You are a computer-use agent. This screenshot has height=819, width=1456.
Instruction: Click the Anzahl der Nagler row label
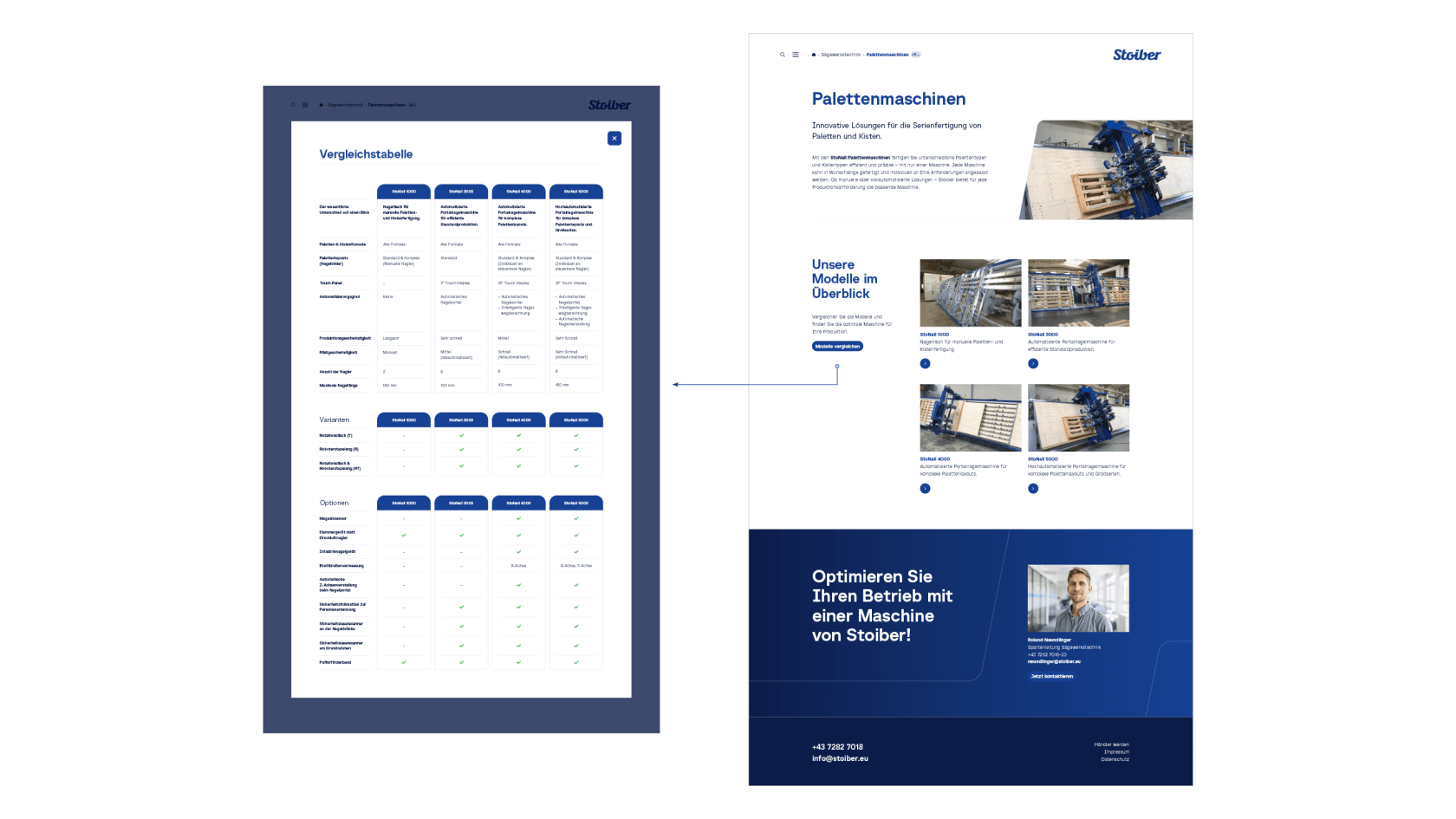[335, 372]
